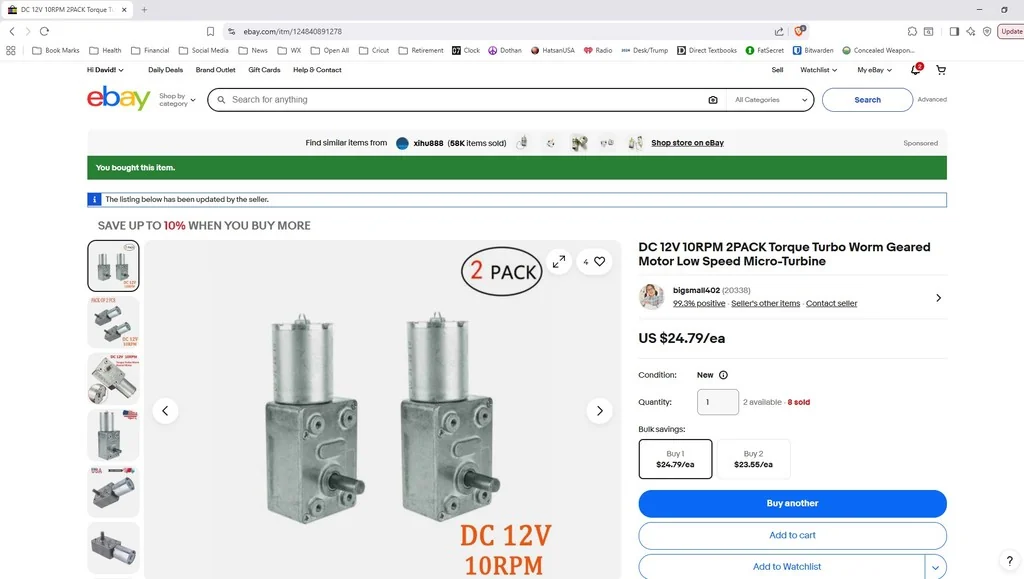Click the condition info icon
This screenshot has width=1024, height=579.
click(723, 375)
